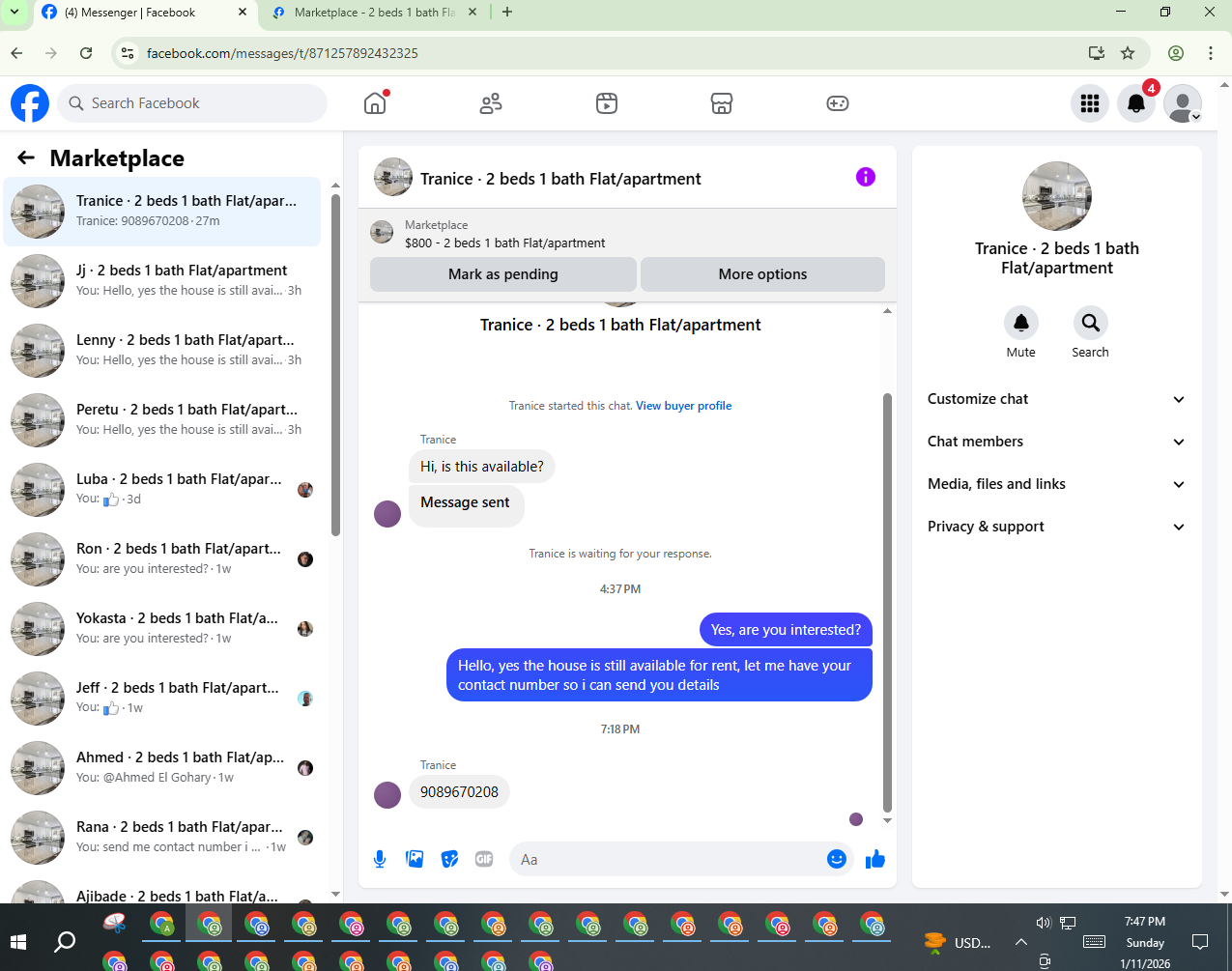Expand Customize chat section
This screenshot has width=1232, height=971.
click(x=1057, y=399)
